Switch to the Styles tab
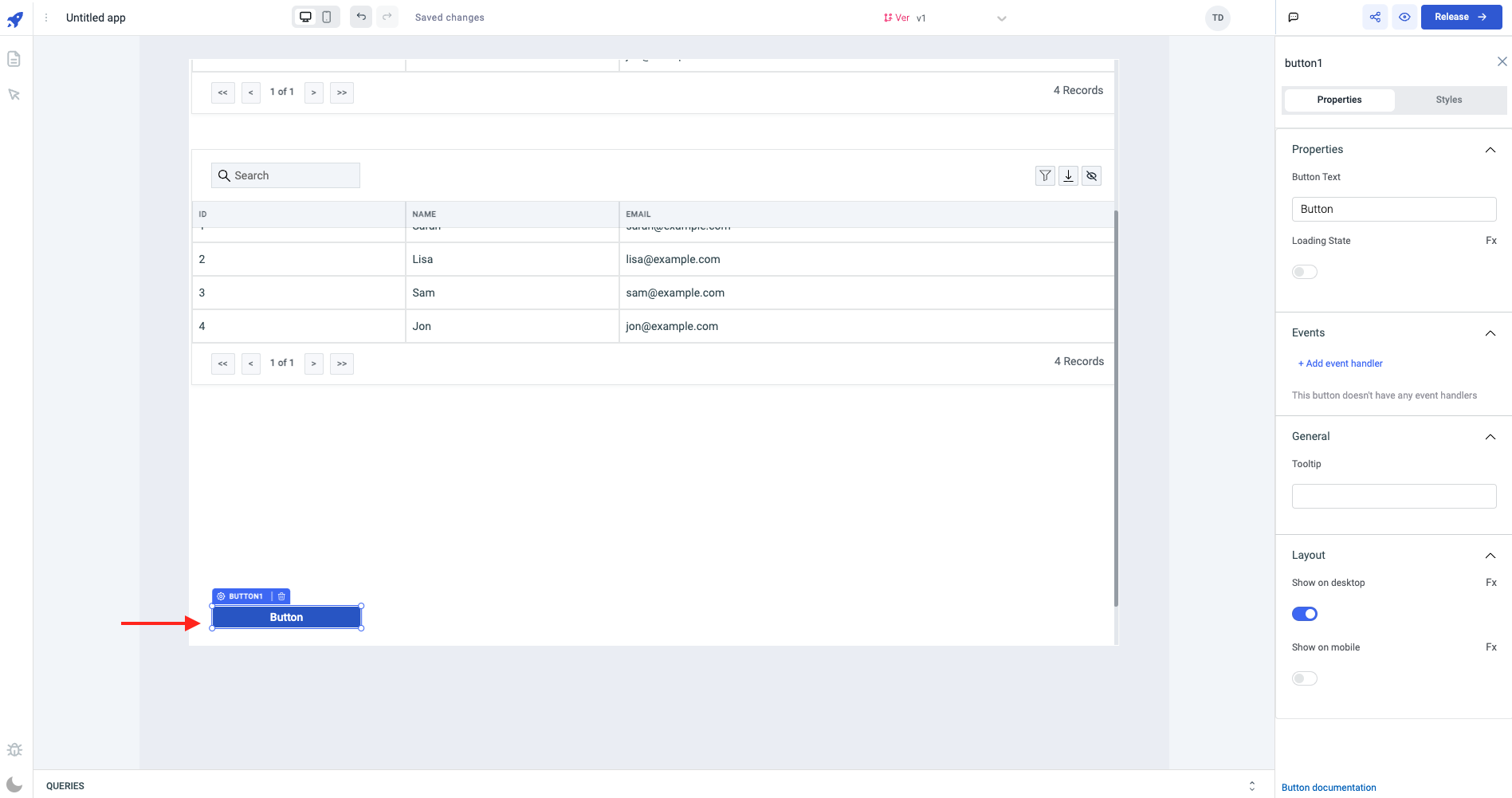Screen dimensions: 1512x798 (x=1448, y=100)
